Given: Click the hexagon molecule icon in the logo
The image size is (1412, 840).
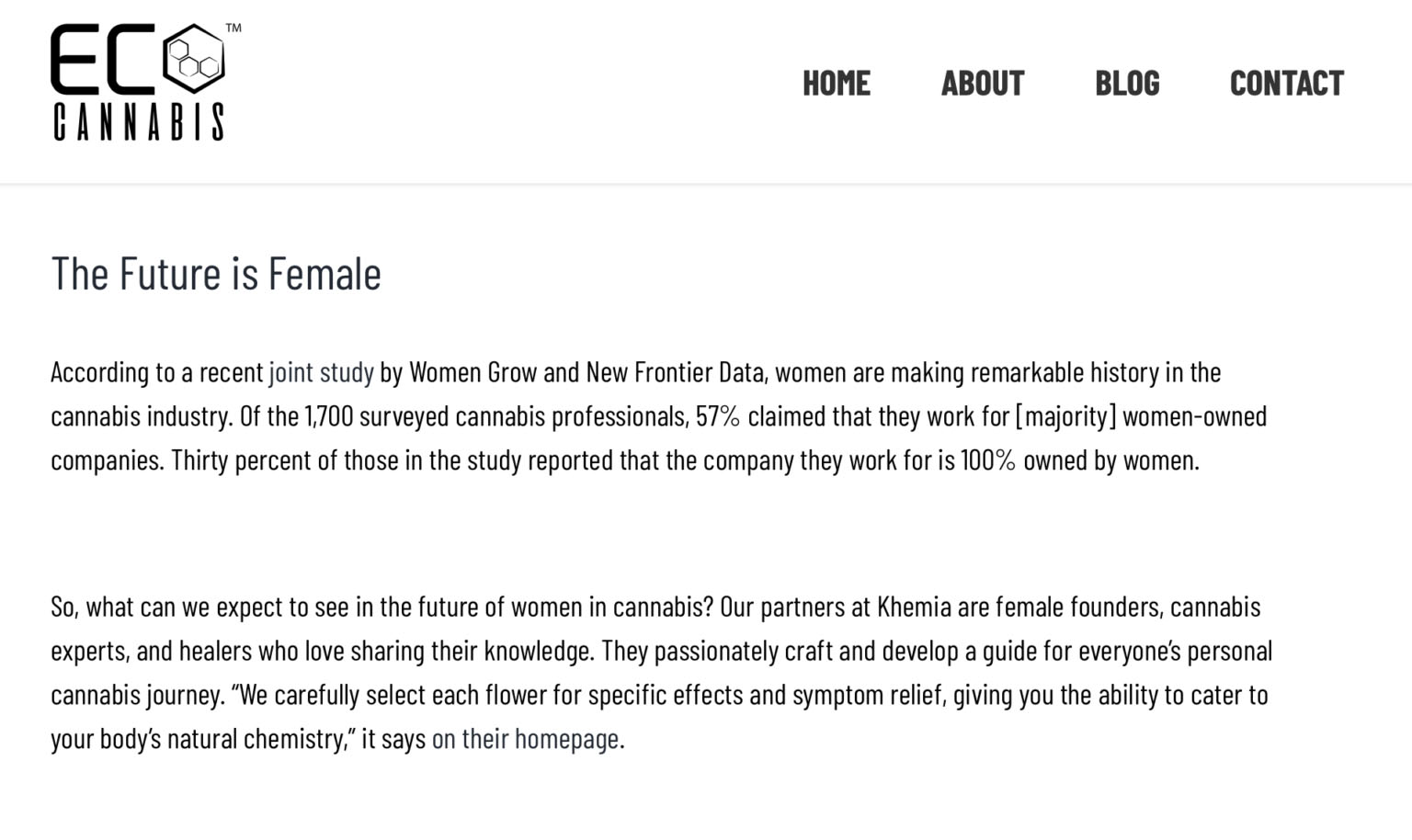Looking at the screenshot, I should tap(194, 59).
